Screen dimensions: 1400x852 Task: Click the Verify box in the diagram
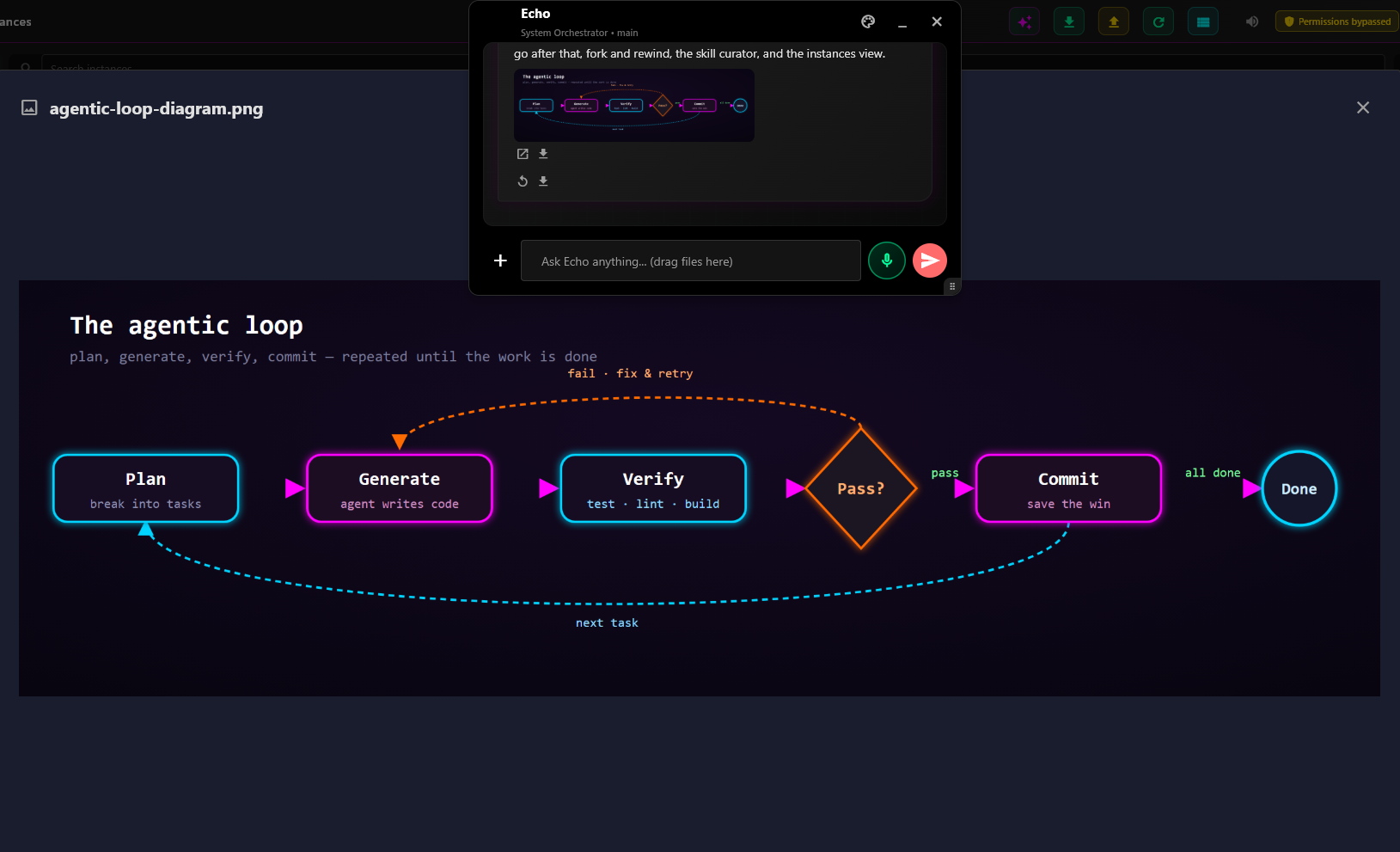pyautogui.click(x=653, y=488)
